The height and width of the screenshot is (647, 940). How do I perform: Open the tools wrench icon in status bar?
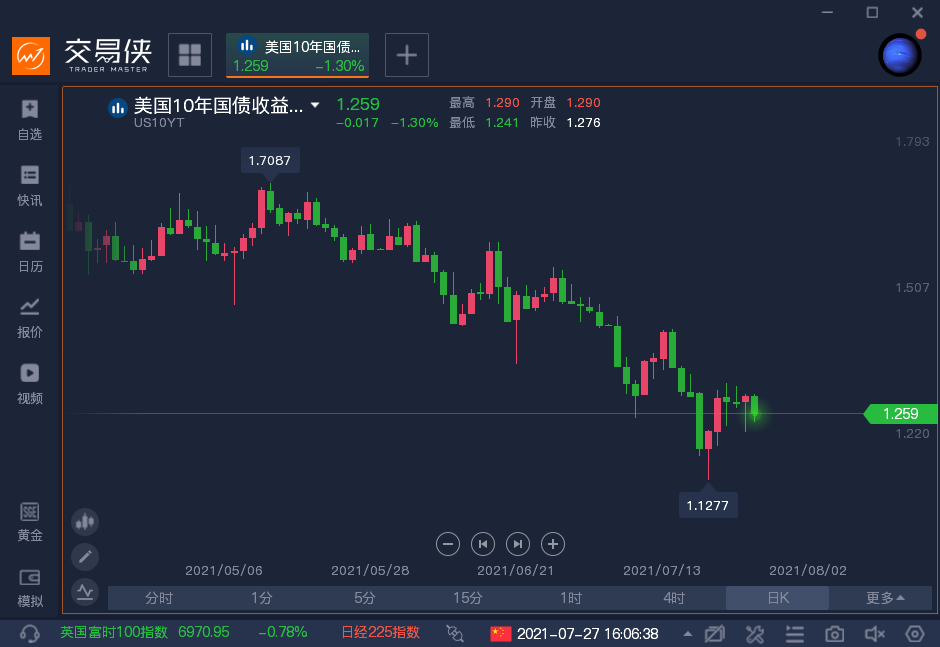pyautogui.click(x=755, y=633)
